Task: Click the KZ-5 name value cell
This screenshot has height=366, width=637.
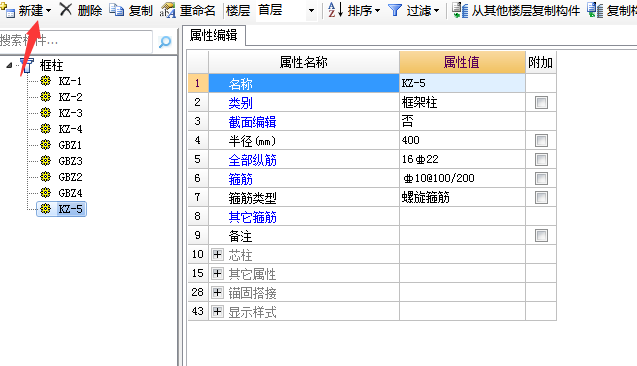Action: (x=462, y=83)
